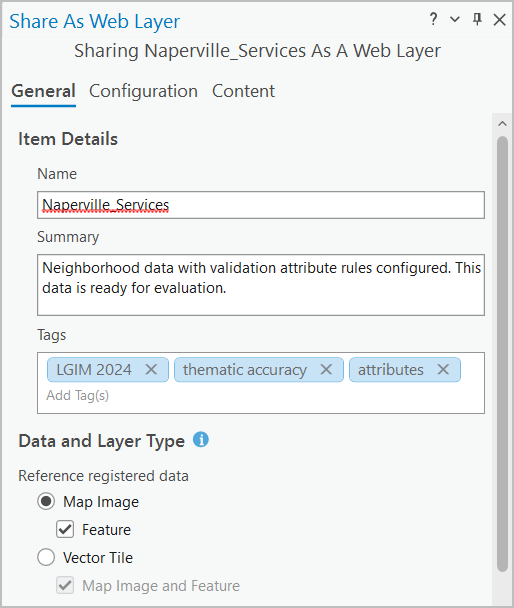Select the Map Image radio button
Viewport: 514px width, 608px height.
pyautogui.click(x=46, y=501)
